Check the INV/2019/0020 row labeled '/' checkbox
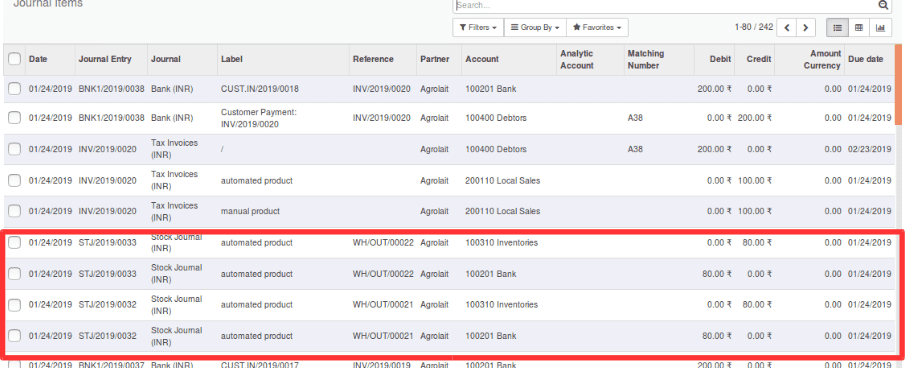Image resolution: width=912 pixels, height=384 pixels. click(15, 149)
